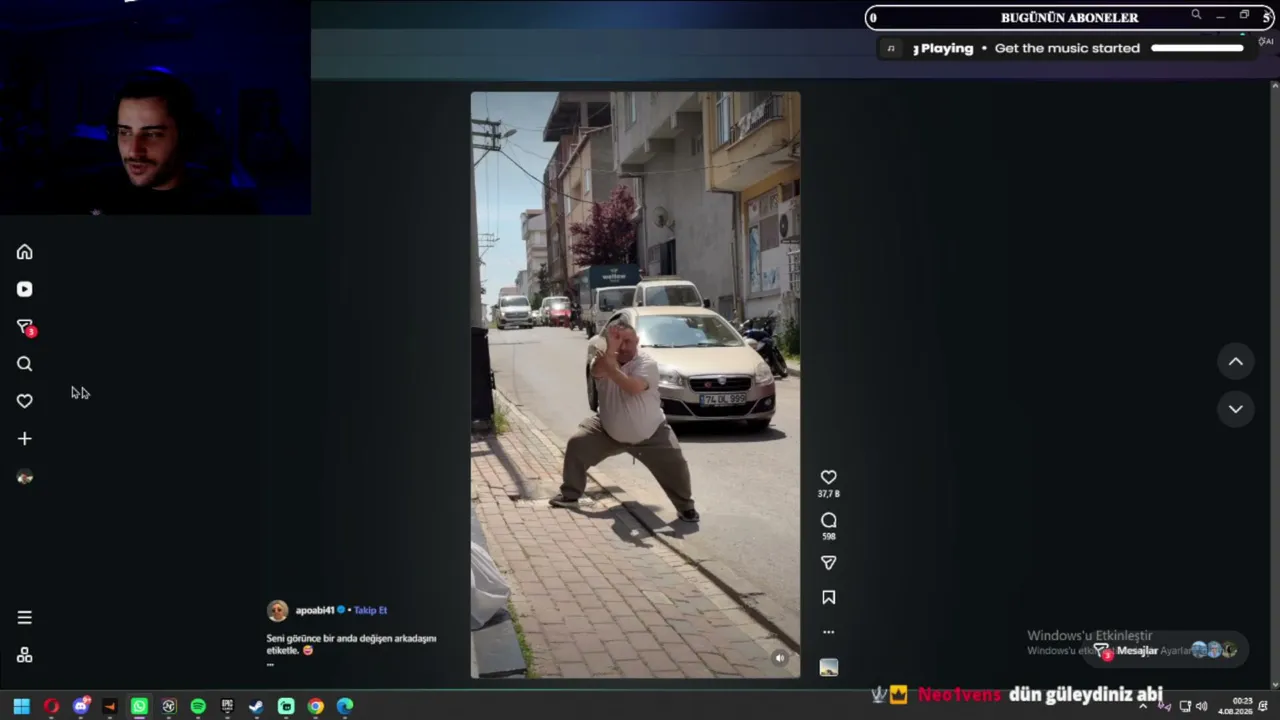Expand the reel caption ellipsis
This screenshot has height=720, width=1280.
(x=270, y=664)
